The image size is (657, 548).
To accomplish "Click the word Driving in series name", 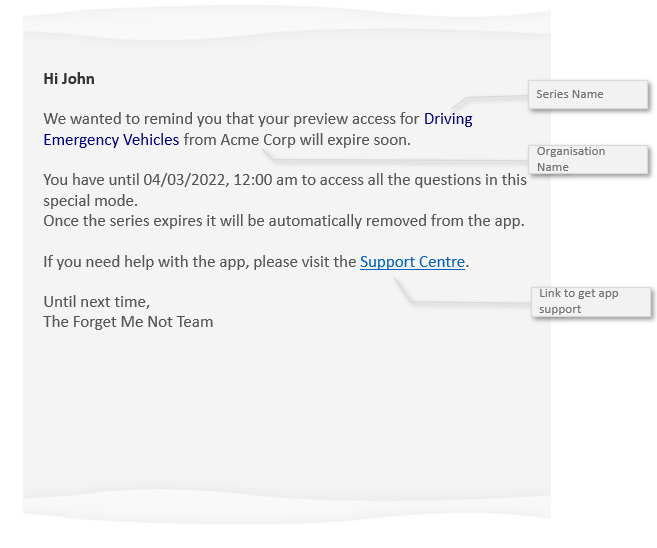I will (447, 119).
